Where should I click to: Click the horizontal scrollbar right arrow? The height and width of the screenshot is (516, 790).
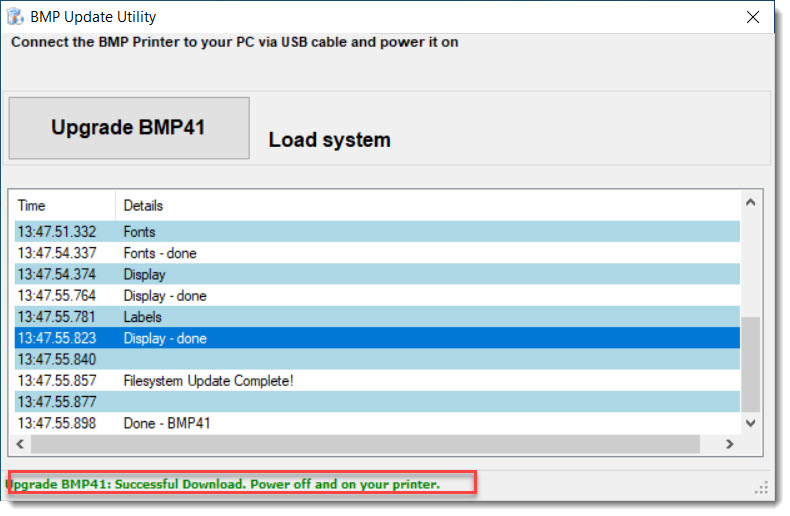tap(729, 444)
